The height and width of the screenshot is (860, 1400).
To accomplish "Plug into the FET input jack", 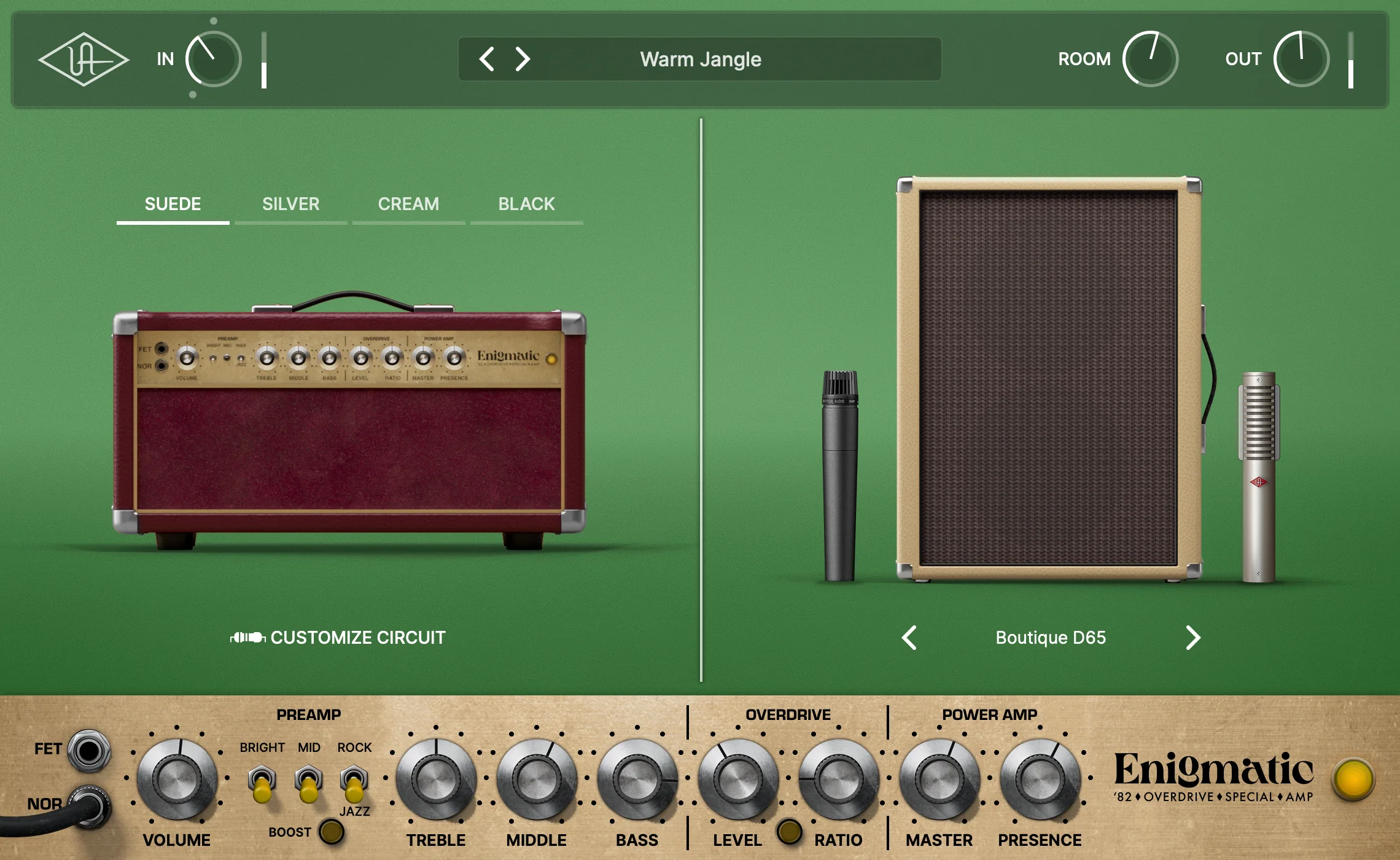I will (89, 751).
